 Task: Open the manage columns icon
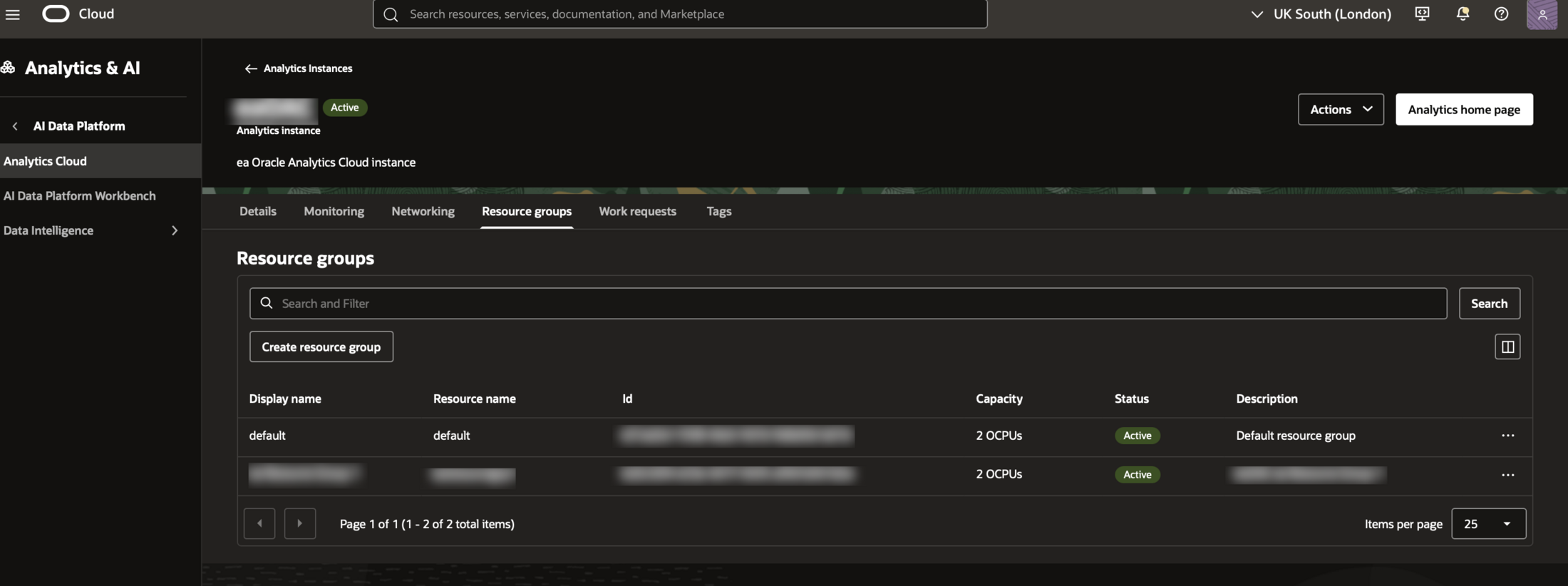1507,346
